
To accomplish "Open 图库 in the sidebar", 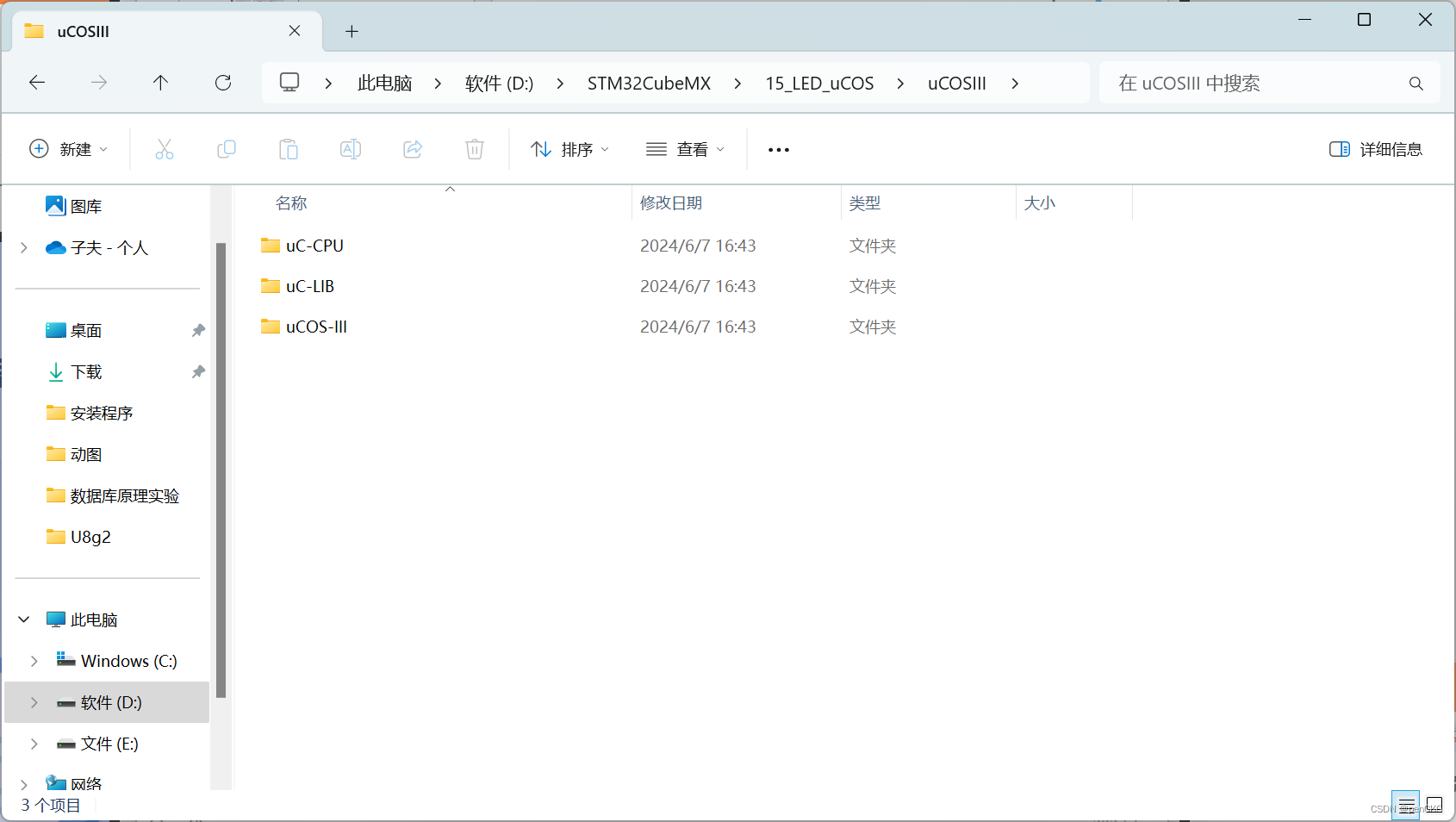I will click(x=86, y=206).
